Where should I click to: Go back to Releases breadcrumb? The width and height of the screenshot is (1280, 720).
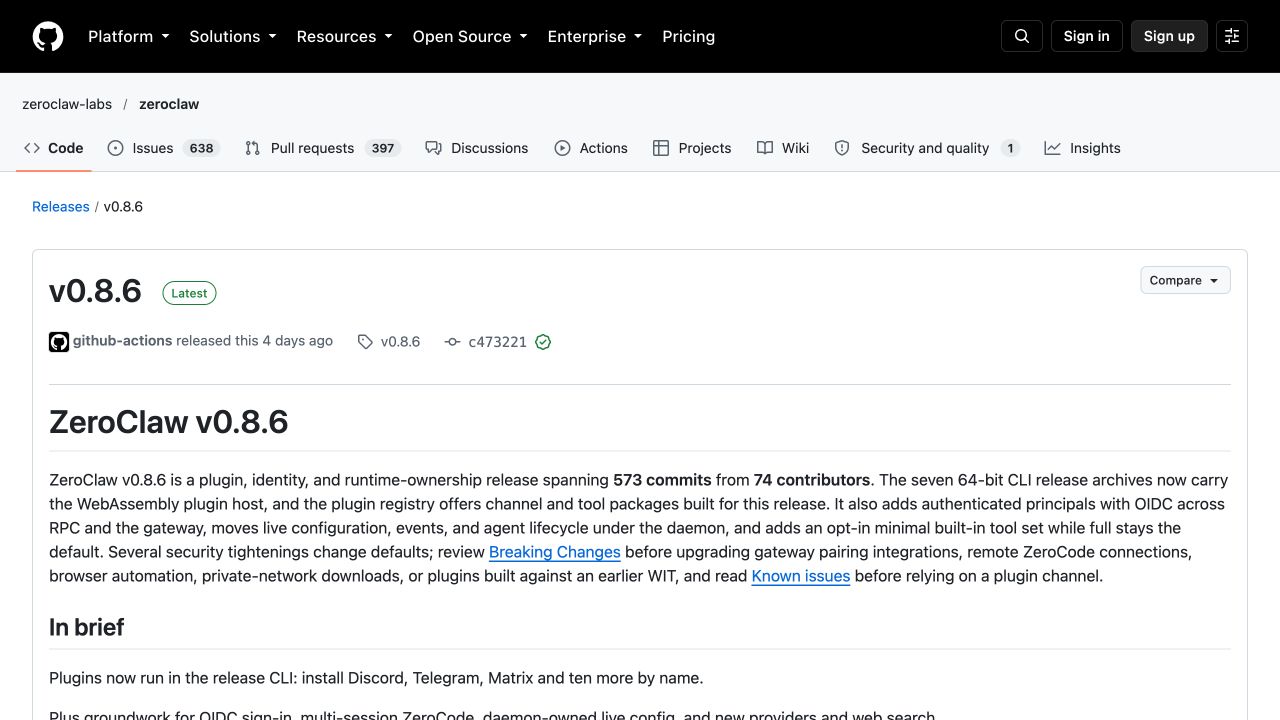tap(61, 206)
